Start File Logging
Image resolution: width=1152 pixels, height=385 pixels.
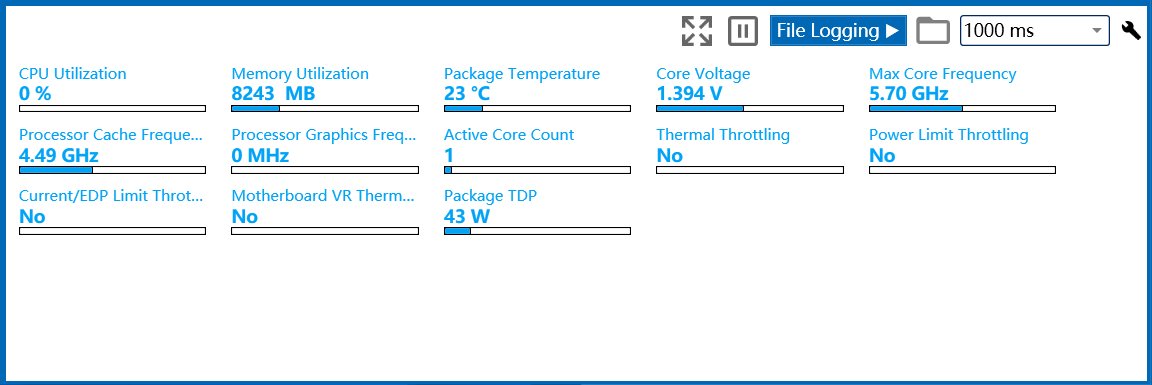[x=838, y=31]
